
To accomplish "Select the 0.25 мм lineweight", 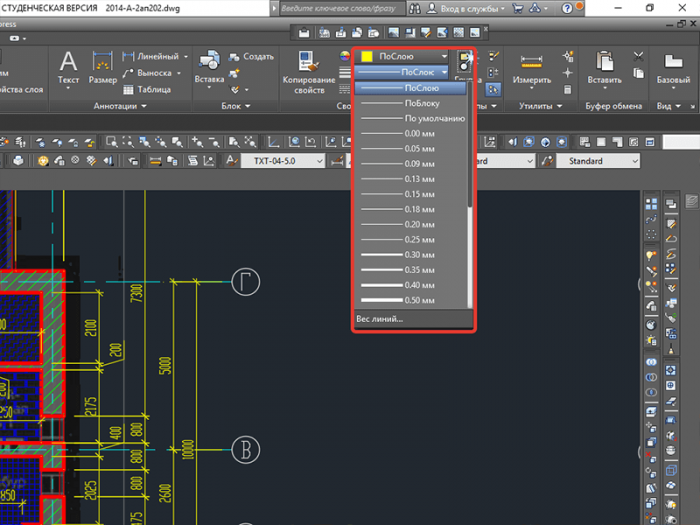I will tap(411, 240).
